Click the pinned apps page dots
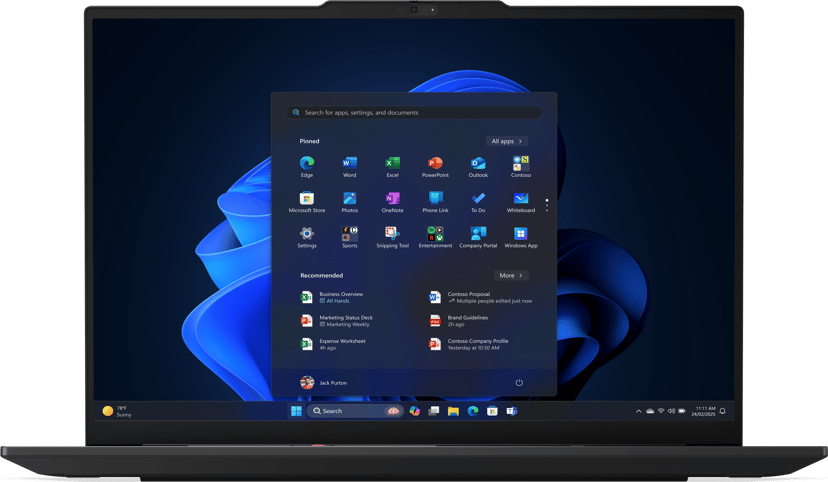 click(547, 205)
